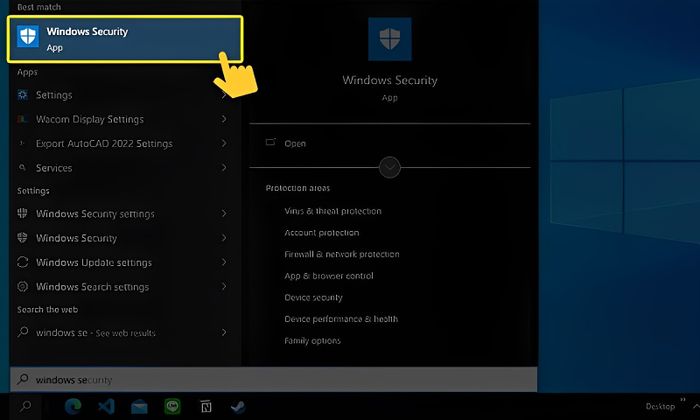Viewport: 700px width, 420px height.
Task: Open Steam from the taskbar
Action: click(238, 407)
